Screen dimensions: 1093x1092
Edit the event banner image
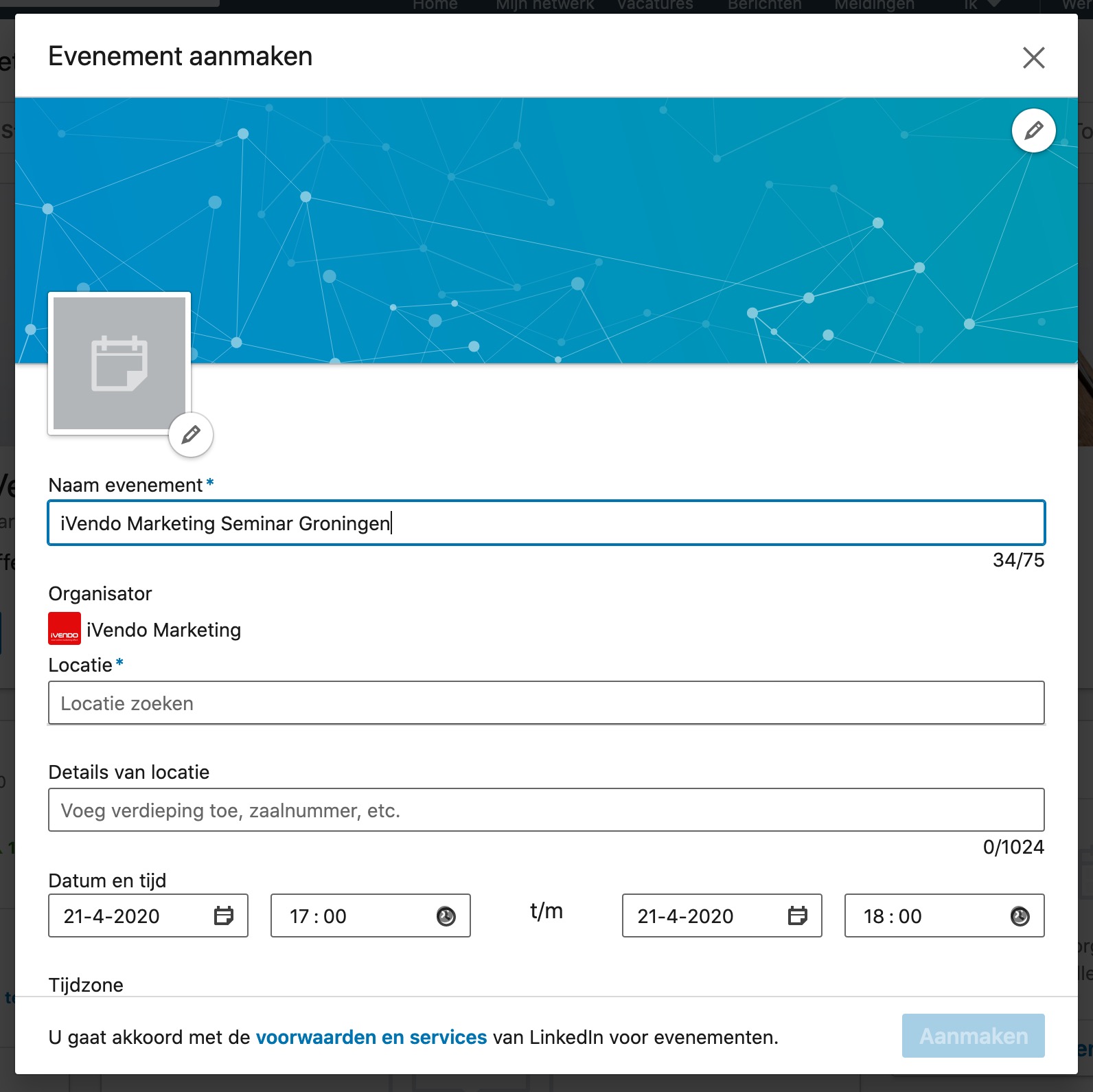pos(1033,130)
